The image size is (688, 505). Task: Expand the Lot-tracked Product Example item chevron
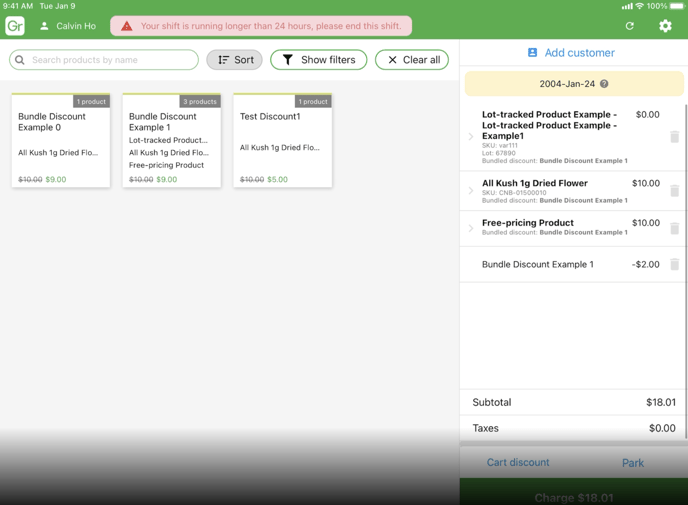471,137
